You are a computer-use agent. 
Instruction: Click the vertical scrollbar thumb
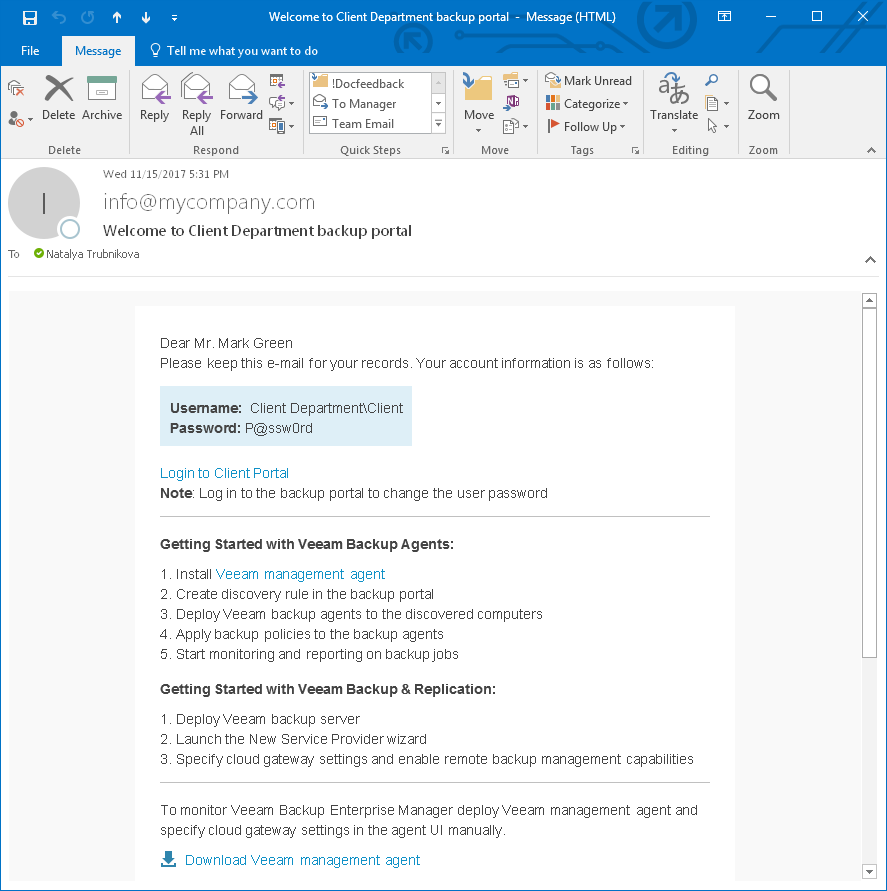pyautogui.click(x=869, y=484)
